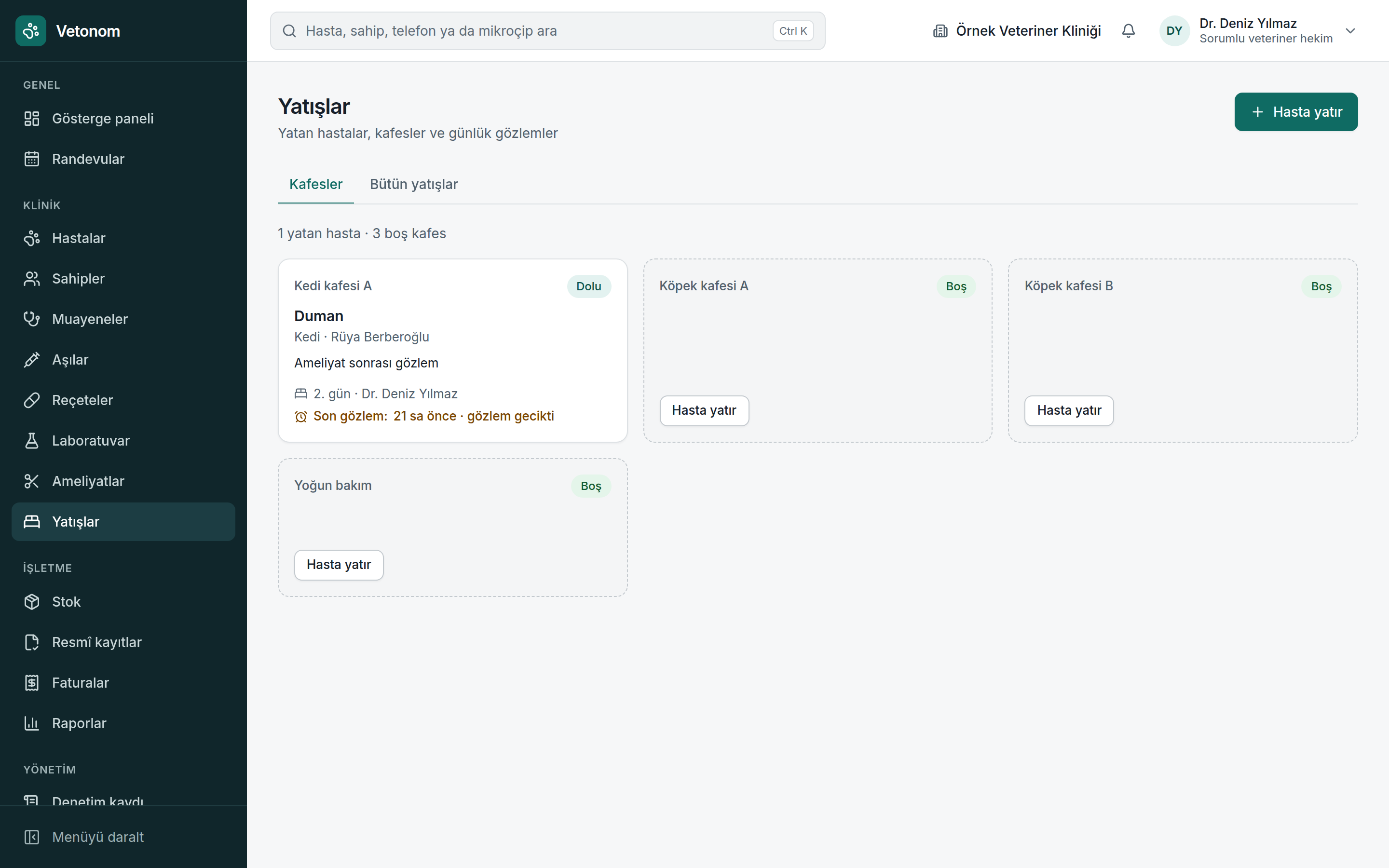1389x868 pixels.
Task: Open the Resmî kayıtlar document icon
Action: [31, 642]
